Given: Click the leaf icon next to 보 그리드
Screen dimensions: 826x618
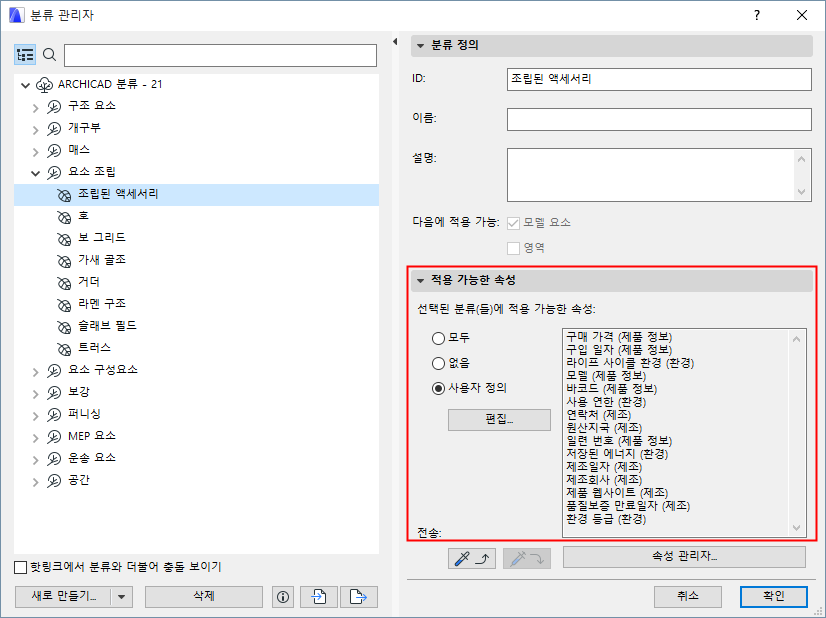Looking at the screenshot, I should click(64, 239).
